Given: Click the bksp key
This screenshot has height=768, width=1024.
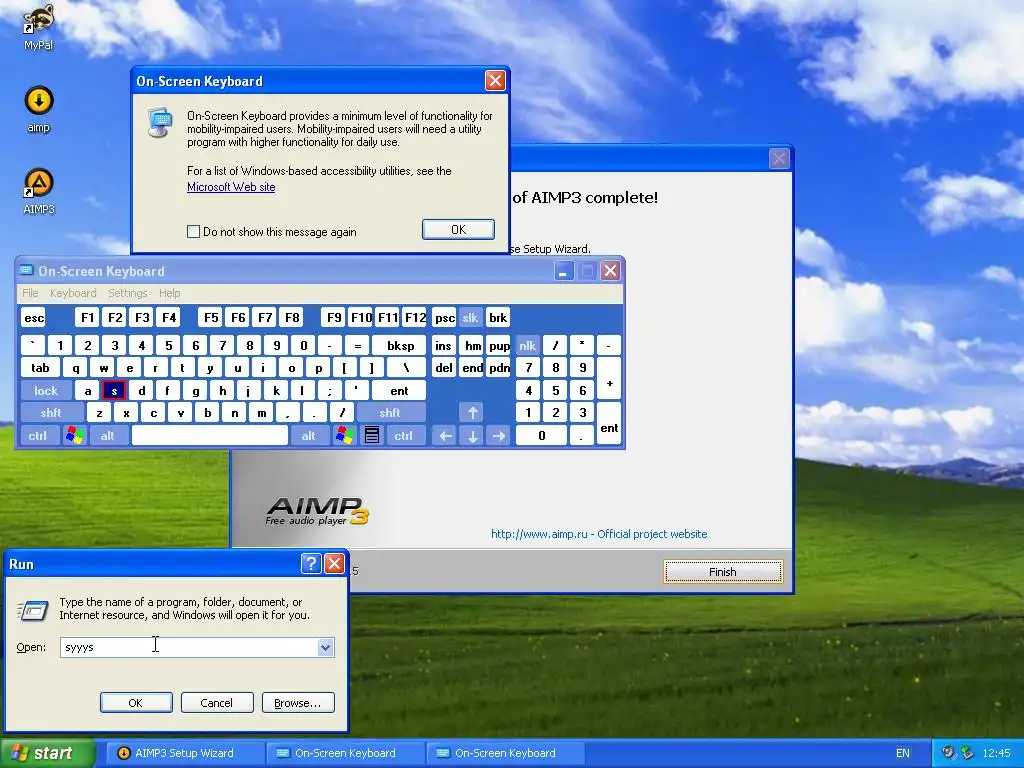Looking at the screenshot, I should coord(400,345).
